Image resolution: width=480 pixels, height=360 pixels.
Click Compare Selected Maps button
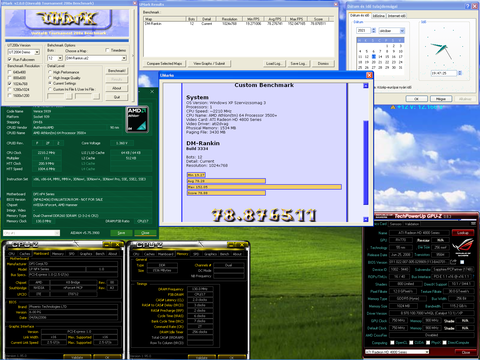pyautogui.click(x=164, y=63)
